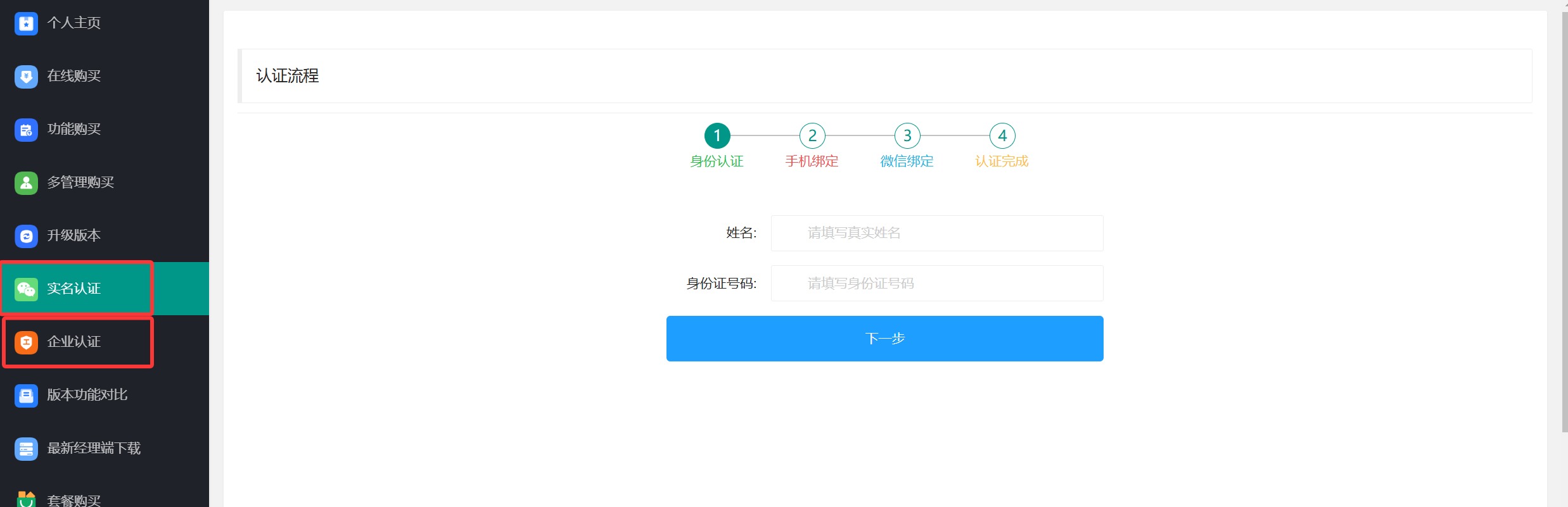Click the 最新经理端下载 server icon

point(26,449)
